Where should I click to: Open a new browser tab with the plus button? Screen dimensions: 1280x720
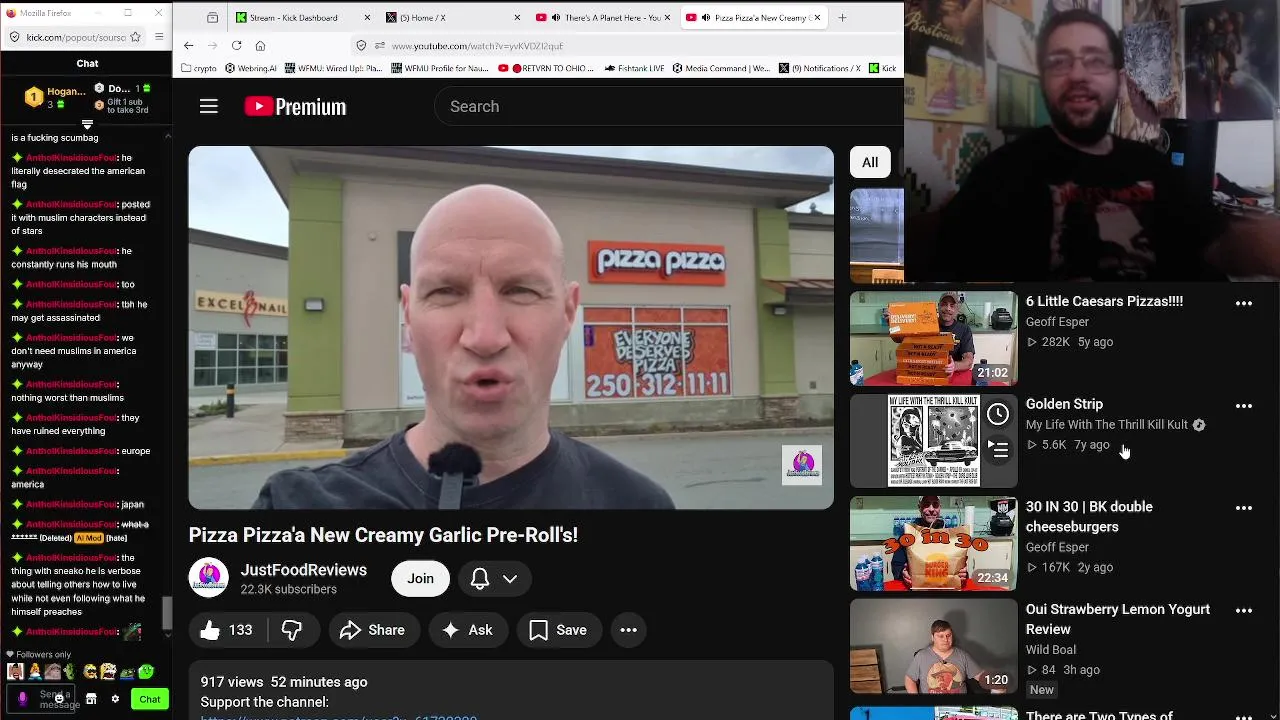tap(842, 17)
